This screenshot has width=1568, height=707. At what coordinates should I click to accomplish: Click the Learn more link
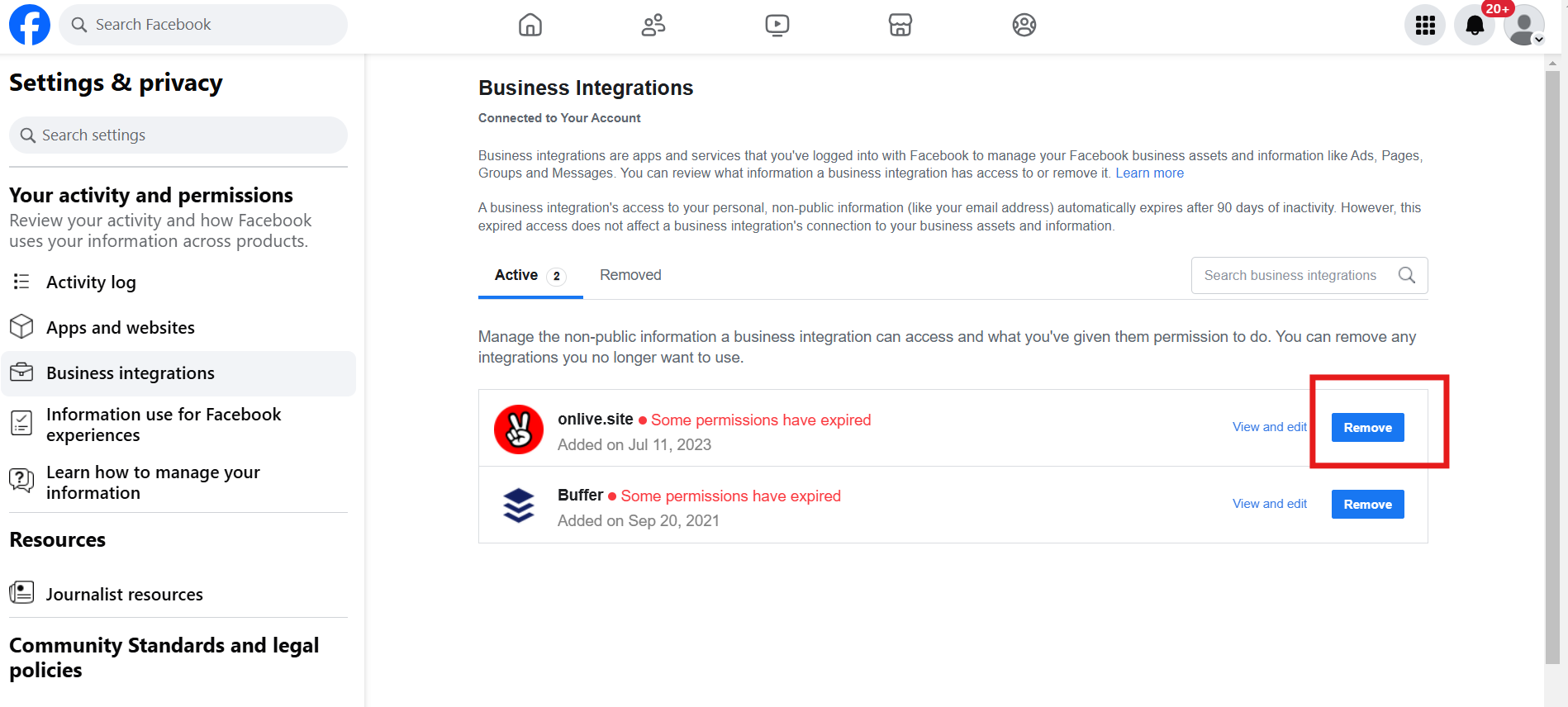point(1149,173)
